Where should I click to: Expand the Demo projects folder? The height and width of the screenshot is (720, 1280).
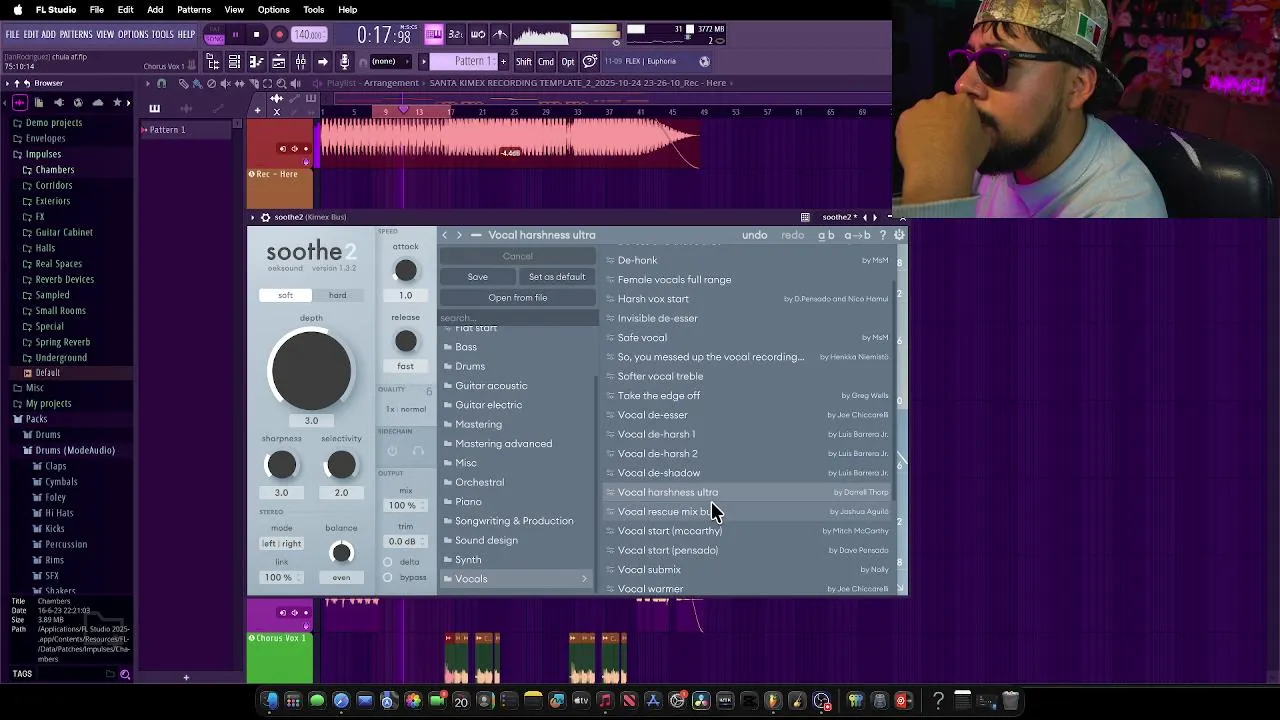coord(54,123)
